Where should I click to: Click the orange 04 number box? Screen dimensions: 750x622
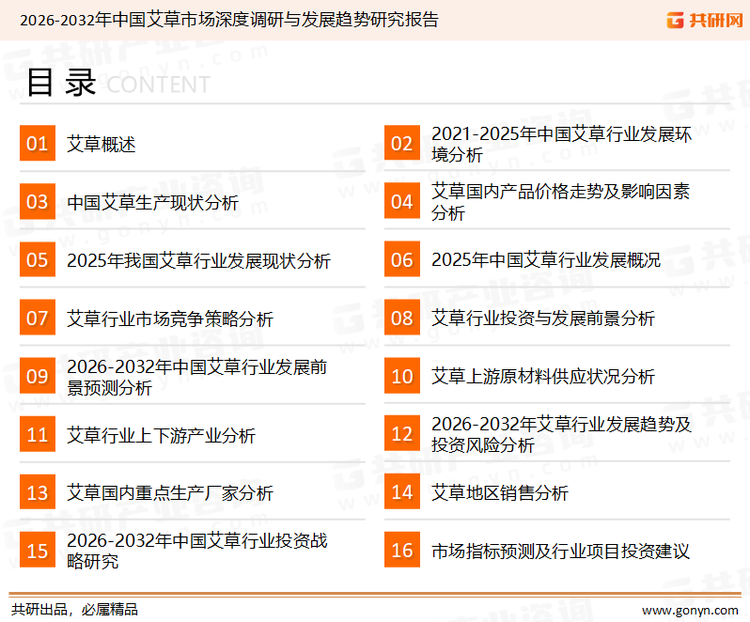tap(402, 201)
